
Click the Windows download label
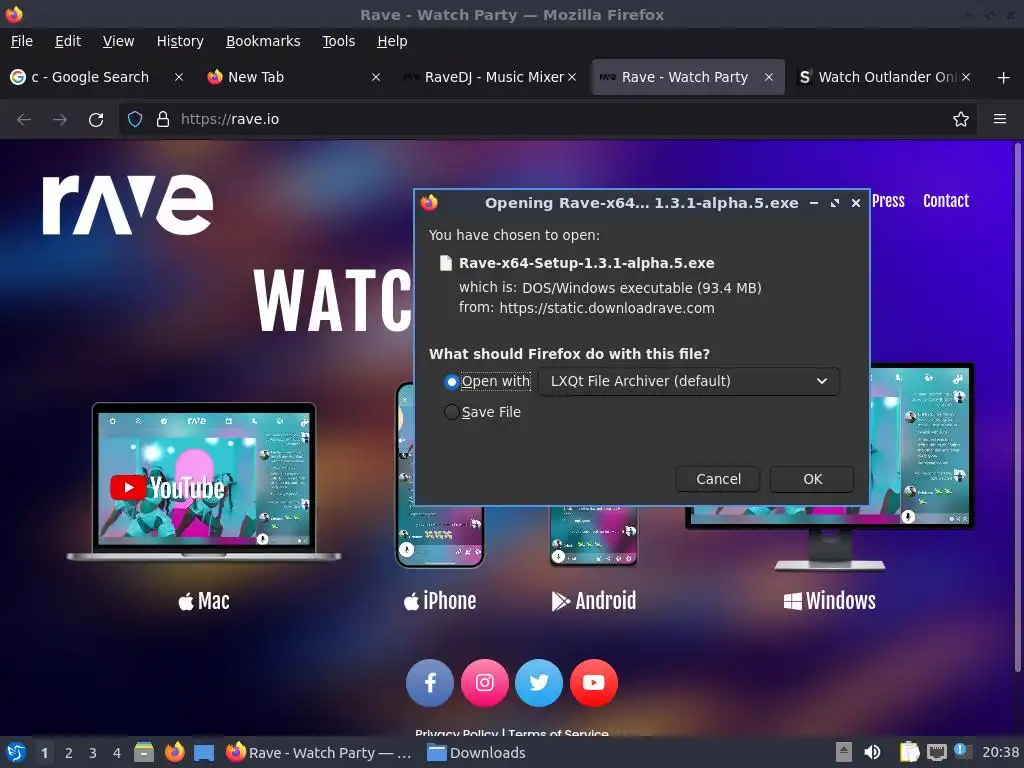[x=829, y=601]
